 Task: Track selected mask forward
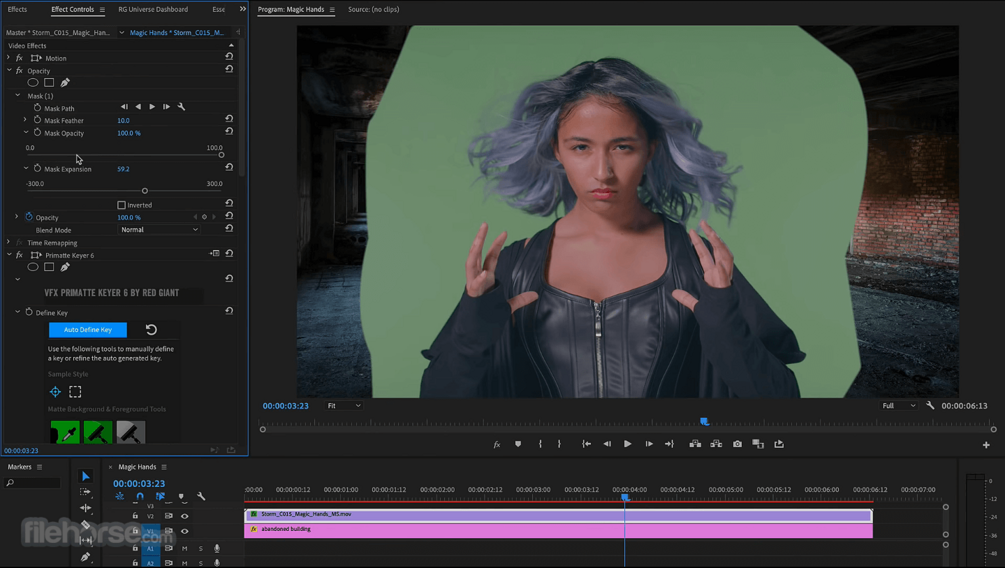152,107
